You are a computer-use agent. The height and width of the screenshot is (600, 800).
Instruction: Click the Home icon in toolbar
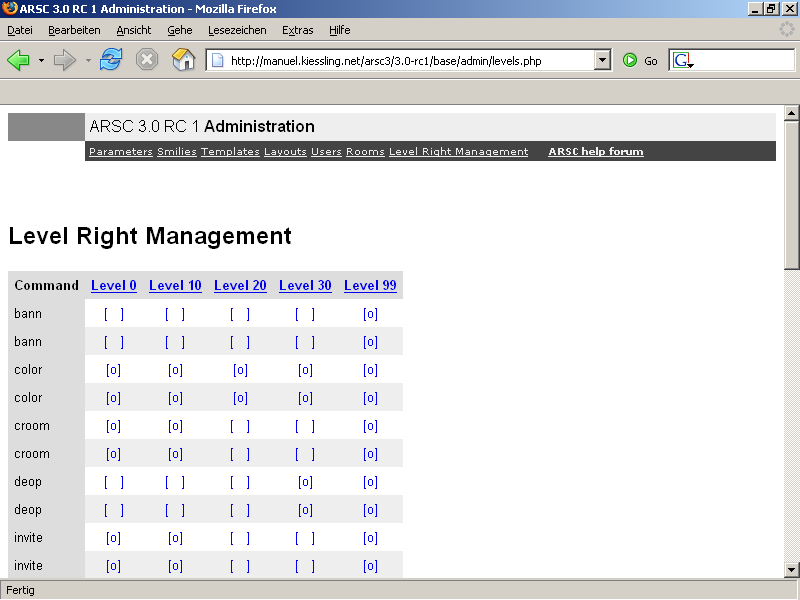pos(183,60)
